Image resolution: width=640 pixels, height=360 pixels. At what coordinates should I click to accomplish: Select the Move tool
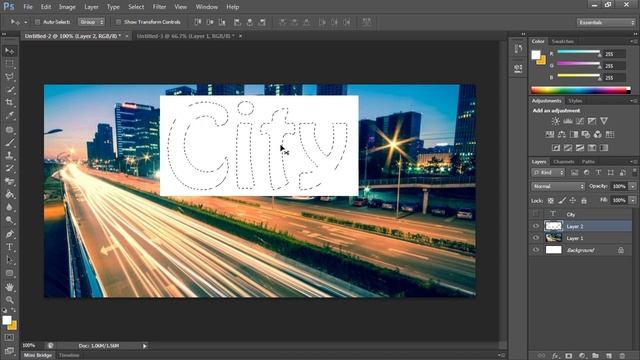9,51
